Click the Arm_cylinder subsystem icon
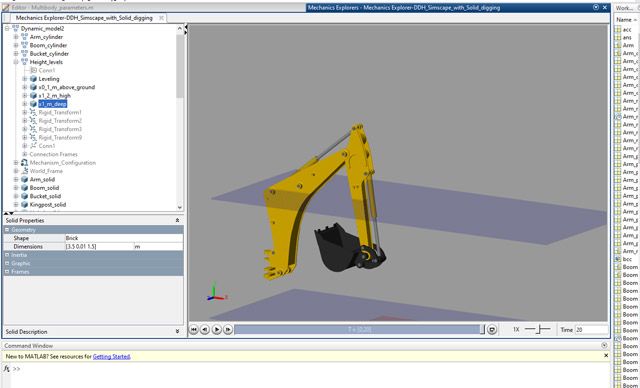 point(24,37)
